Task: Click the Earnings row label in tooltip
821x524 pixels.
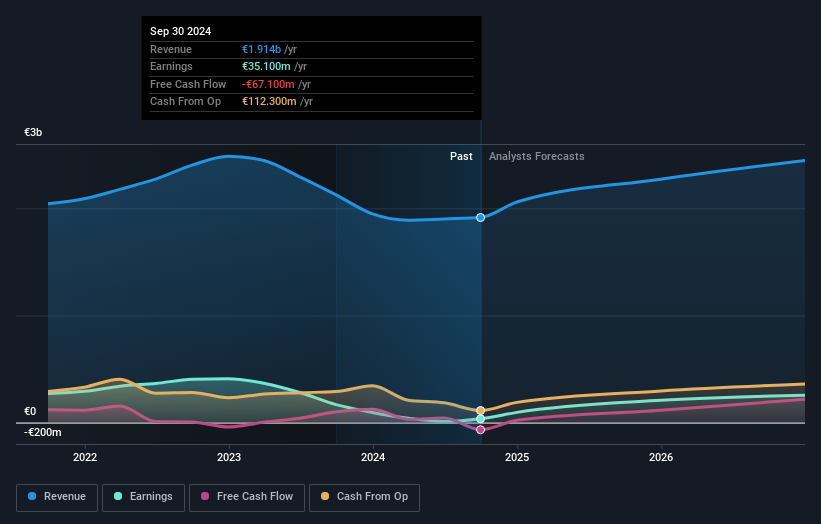Action: click(171, 66)
